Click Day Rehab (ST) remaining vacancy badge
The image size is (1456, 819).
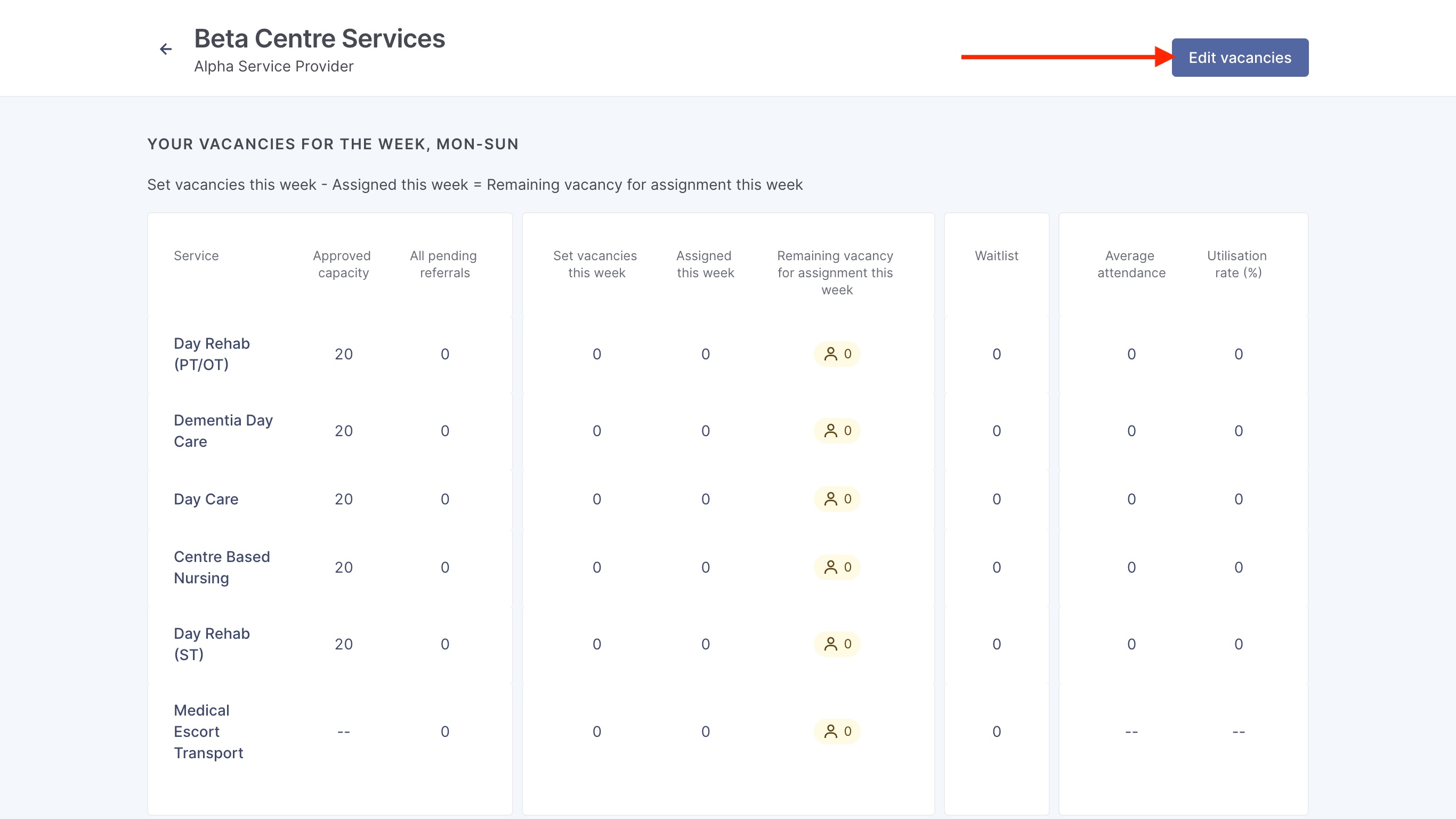pos(837,644)
